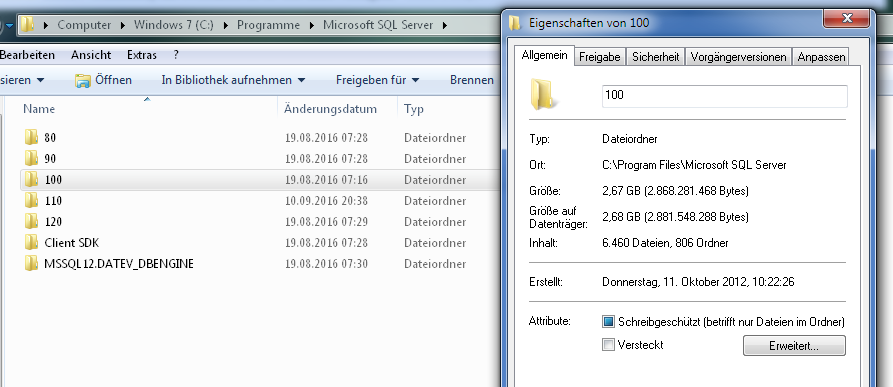Open the Ansicht menu
893x387 pixels.
(91, 55)
